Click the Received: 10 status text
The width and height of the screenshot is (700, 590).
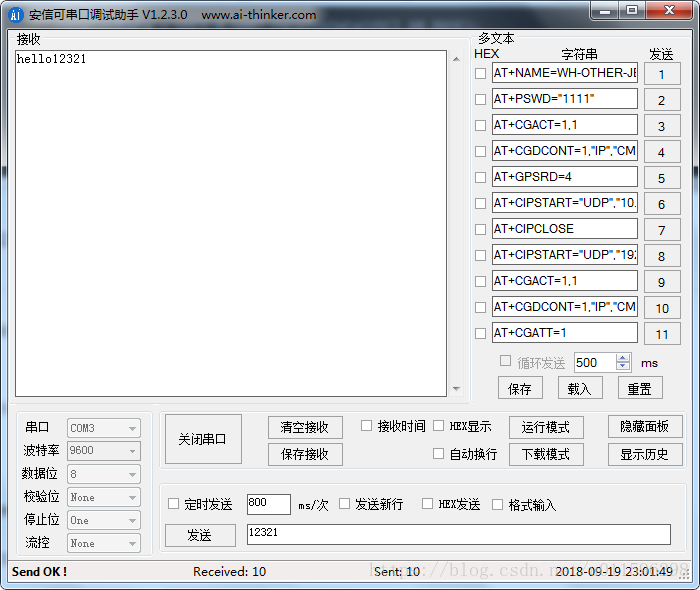[229, 572]
